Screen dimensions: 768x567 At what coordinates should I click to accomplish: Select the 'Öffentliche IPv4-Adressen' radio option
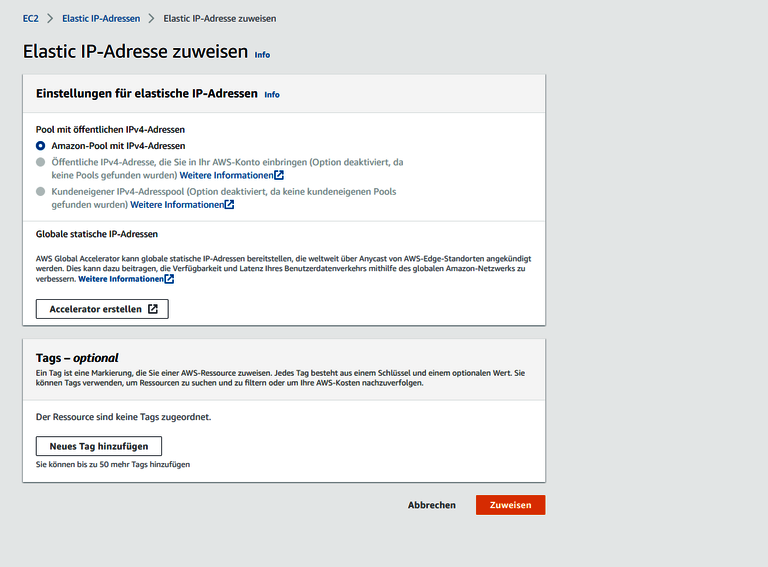click(41, 161)
